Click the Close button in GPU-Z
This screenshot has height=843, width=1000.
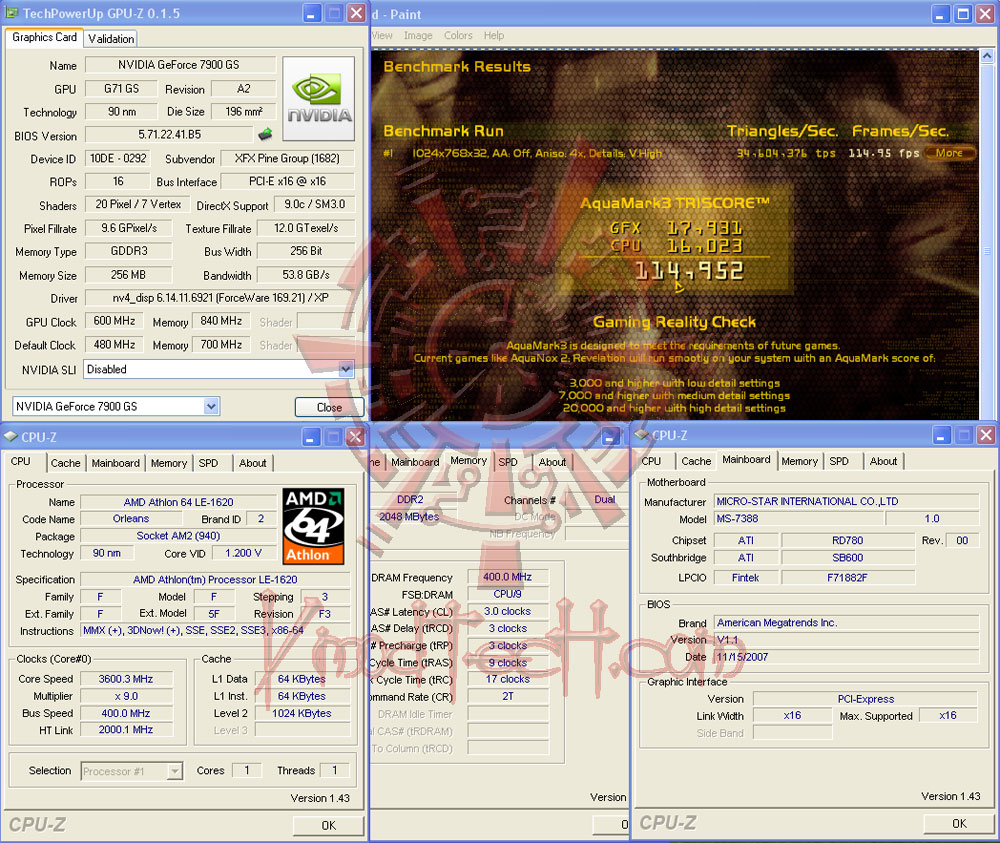[x=329, y=407]
